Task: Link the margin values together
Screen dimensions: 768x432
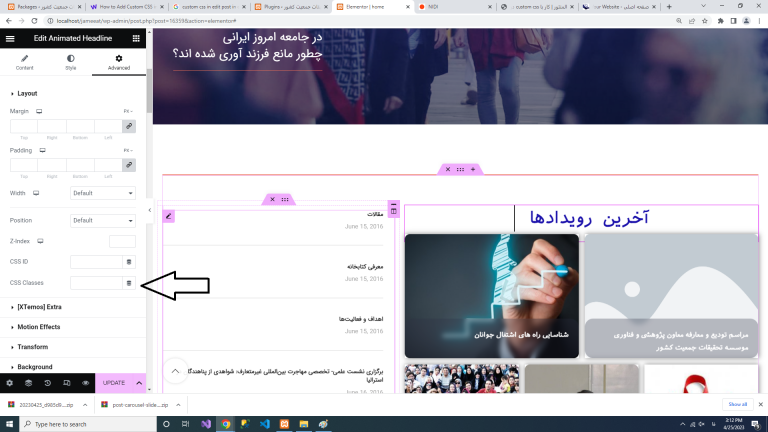Action: [x=128, y=126]
